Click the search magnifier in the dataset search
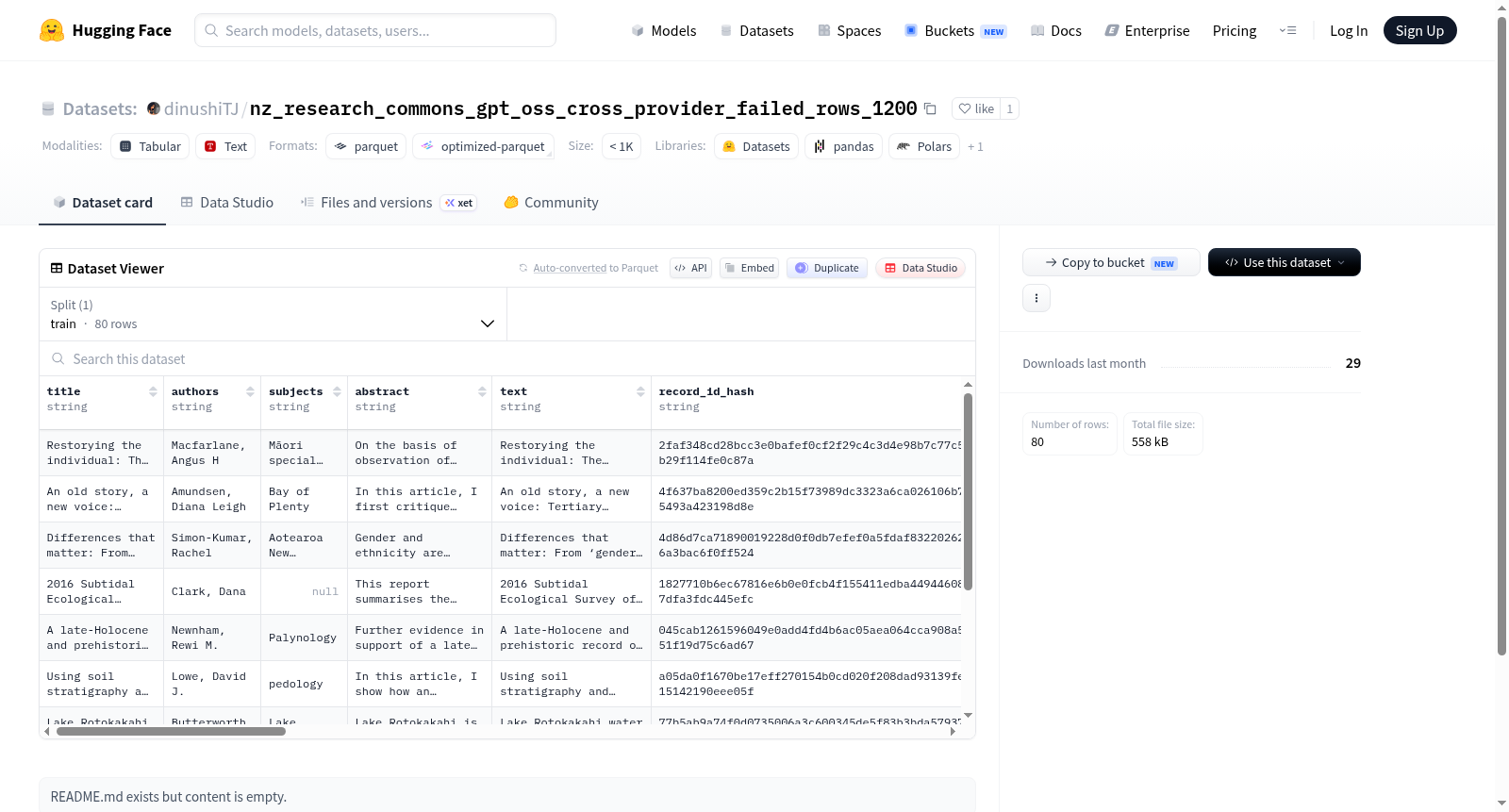 [58, 358]
